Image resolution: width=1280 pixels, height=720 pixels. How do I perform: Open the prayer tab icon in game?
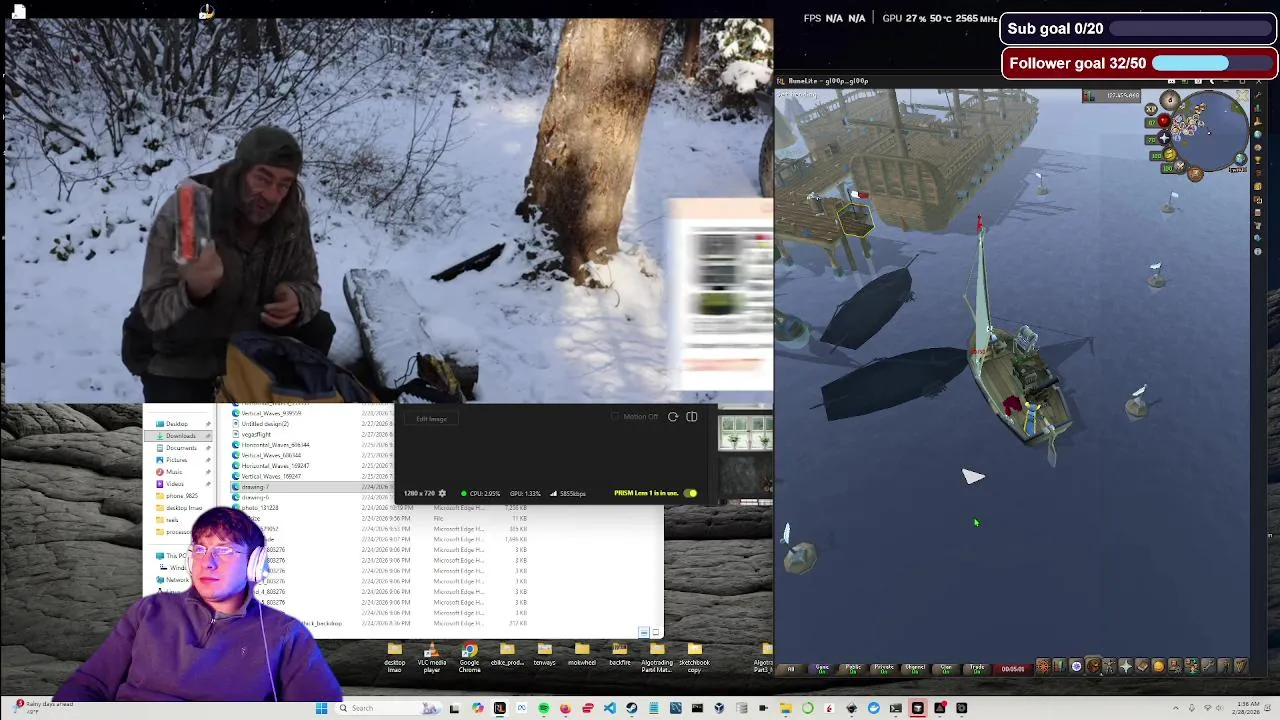coord(1126,666)
